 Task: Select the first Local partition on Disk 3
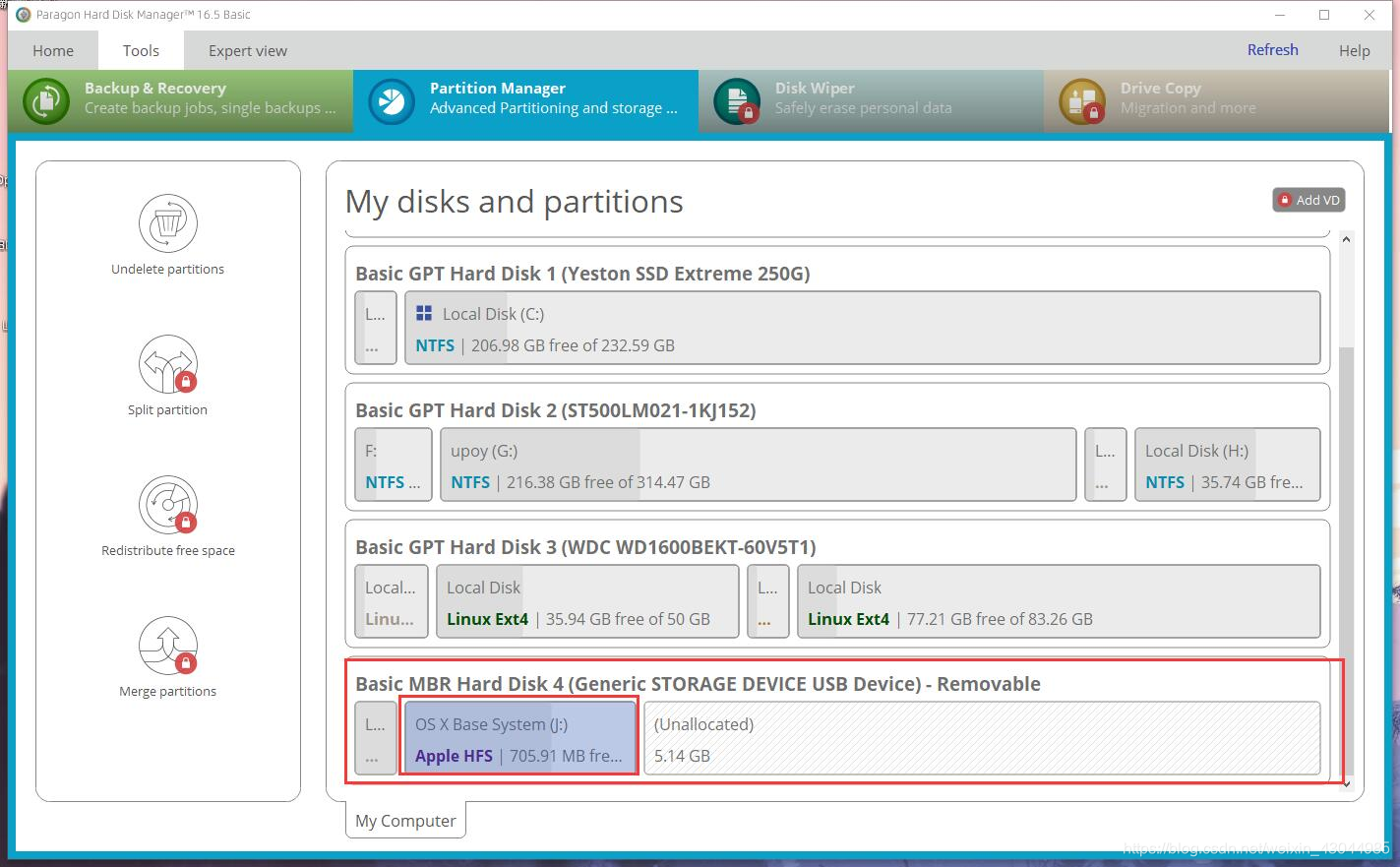coord(392,602)
